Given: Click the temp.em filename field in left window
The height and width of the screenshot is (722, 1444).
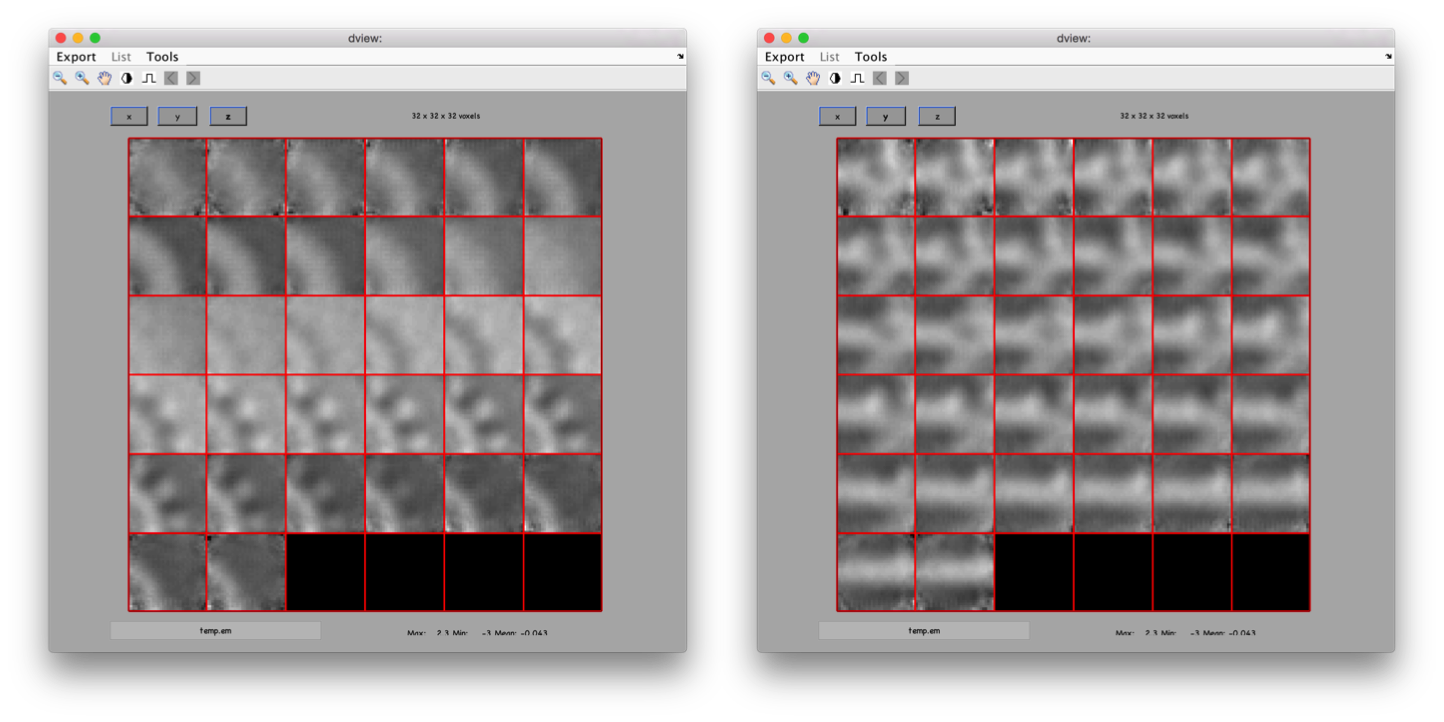Looking at the screenshot, I should click(x=215, y=631).
